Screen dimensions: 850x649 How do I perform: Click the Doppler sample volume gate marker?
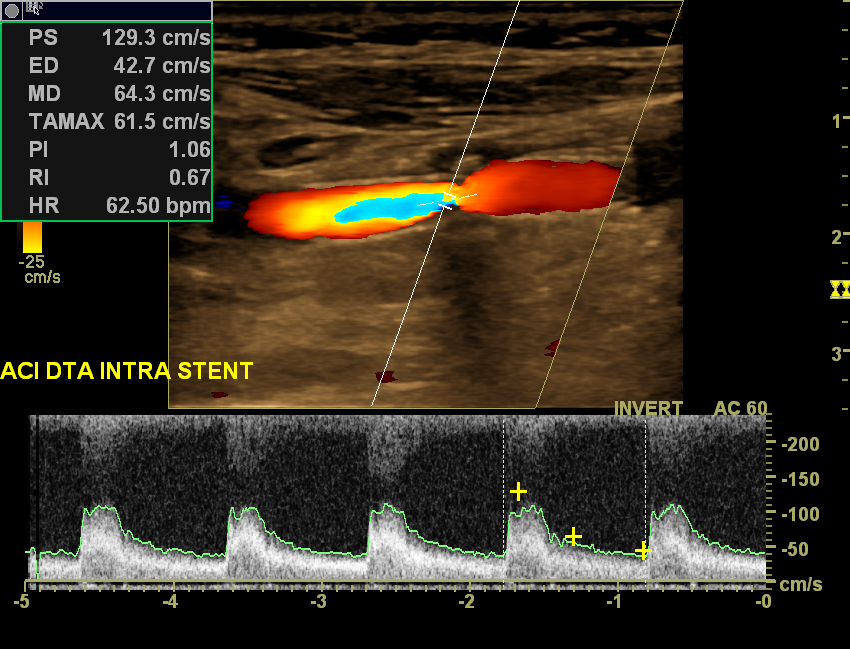coord(448,200)
